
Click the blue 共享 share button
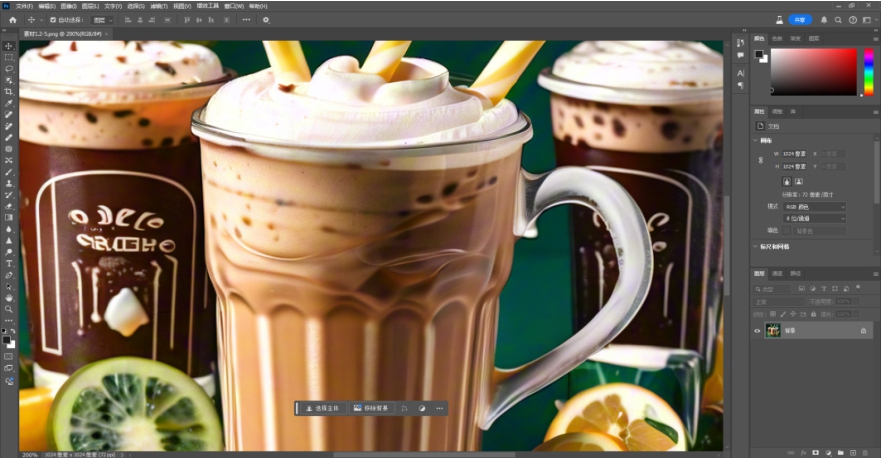click(799, 19)
